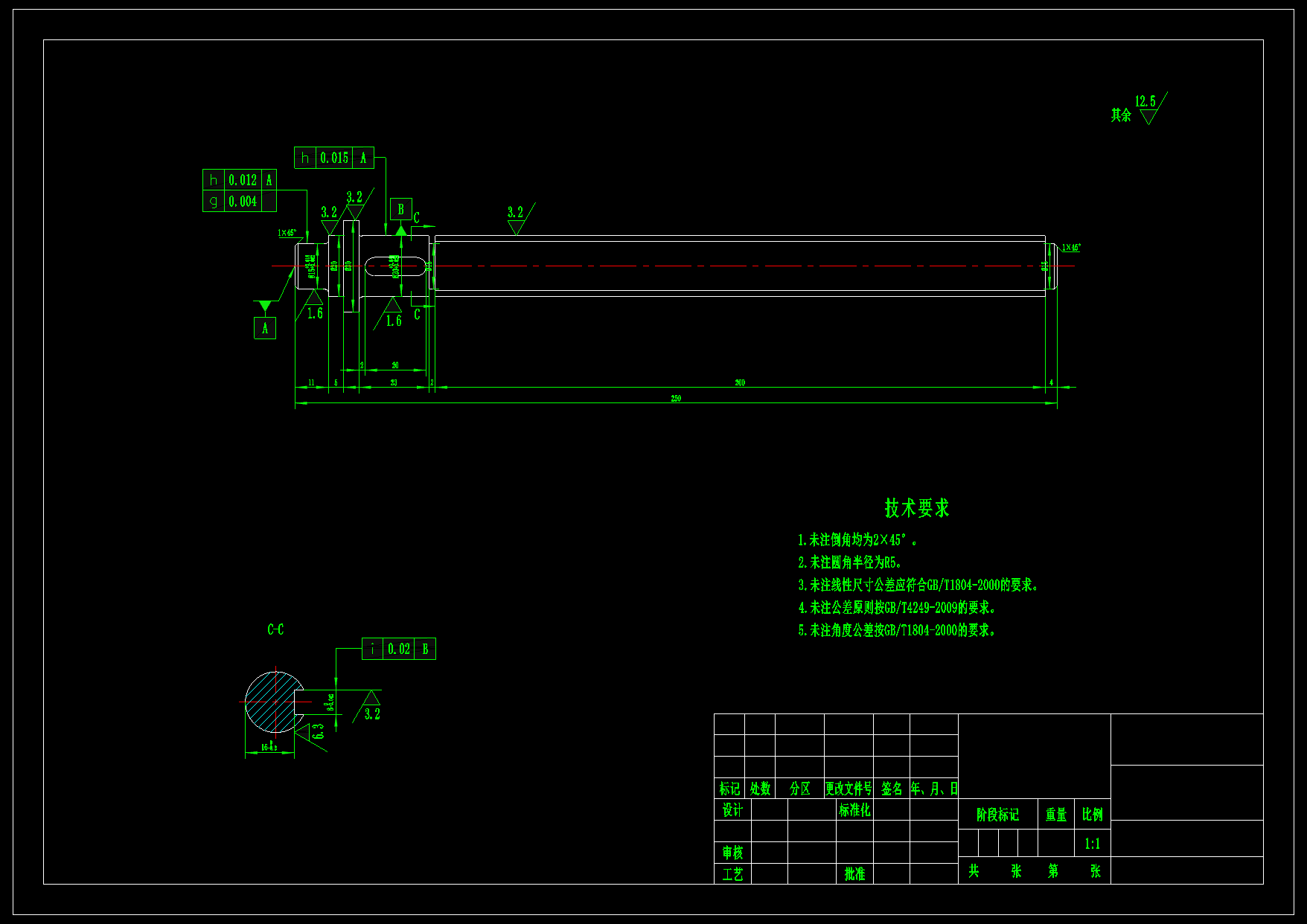Click the 工艺 row label
The height and width of the screenshot is (924, 1307).
point(732,874)
